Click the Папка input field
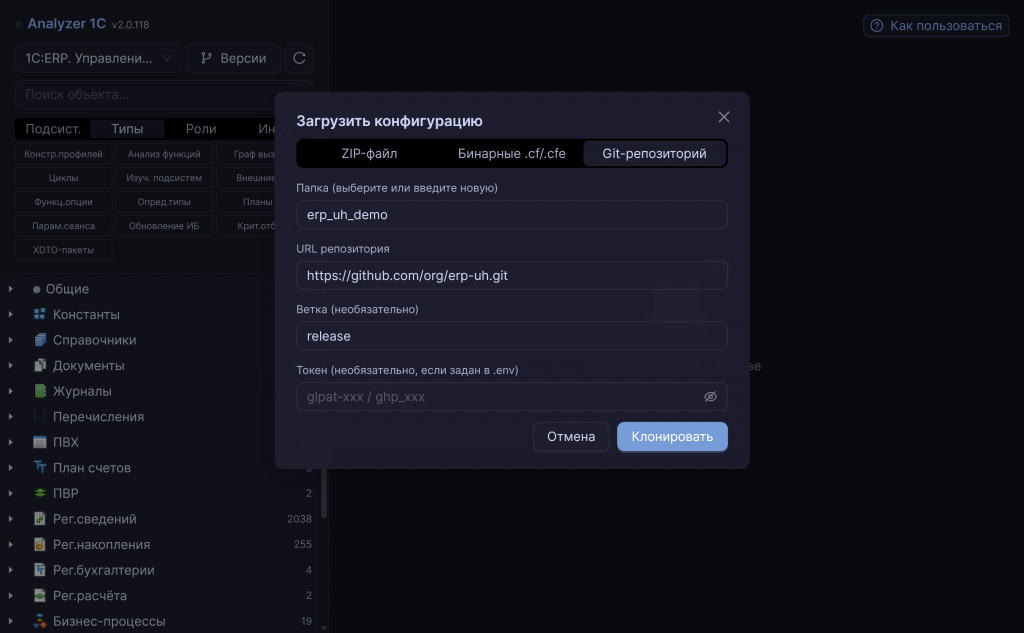1024x633 pixels. point(511,214)
